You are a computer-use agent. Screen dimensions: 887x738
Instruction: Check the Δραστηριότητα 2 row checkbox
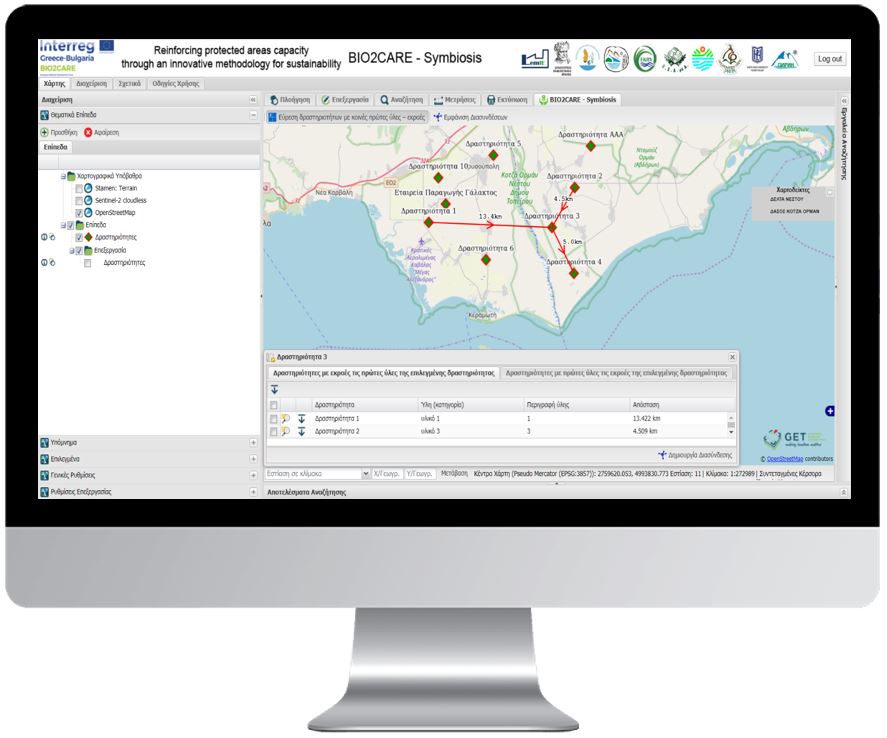274,431
